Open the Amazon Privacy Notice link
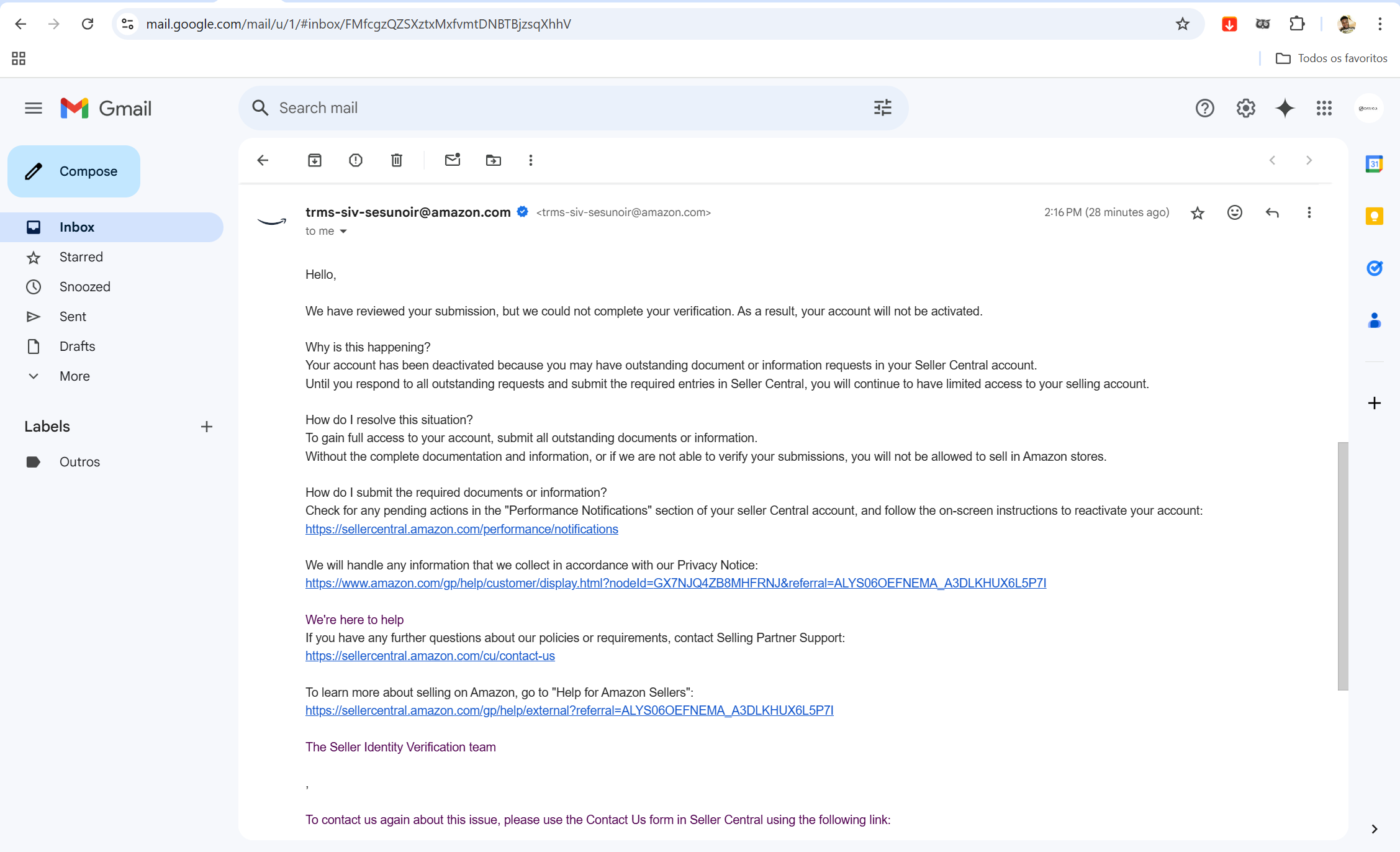The width and height of the screenshot is (1400, 852). click(675, 583)
